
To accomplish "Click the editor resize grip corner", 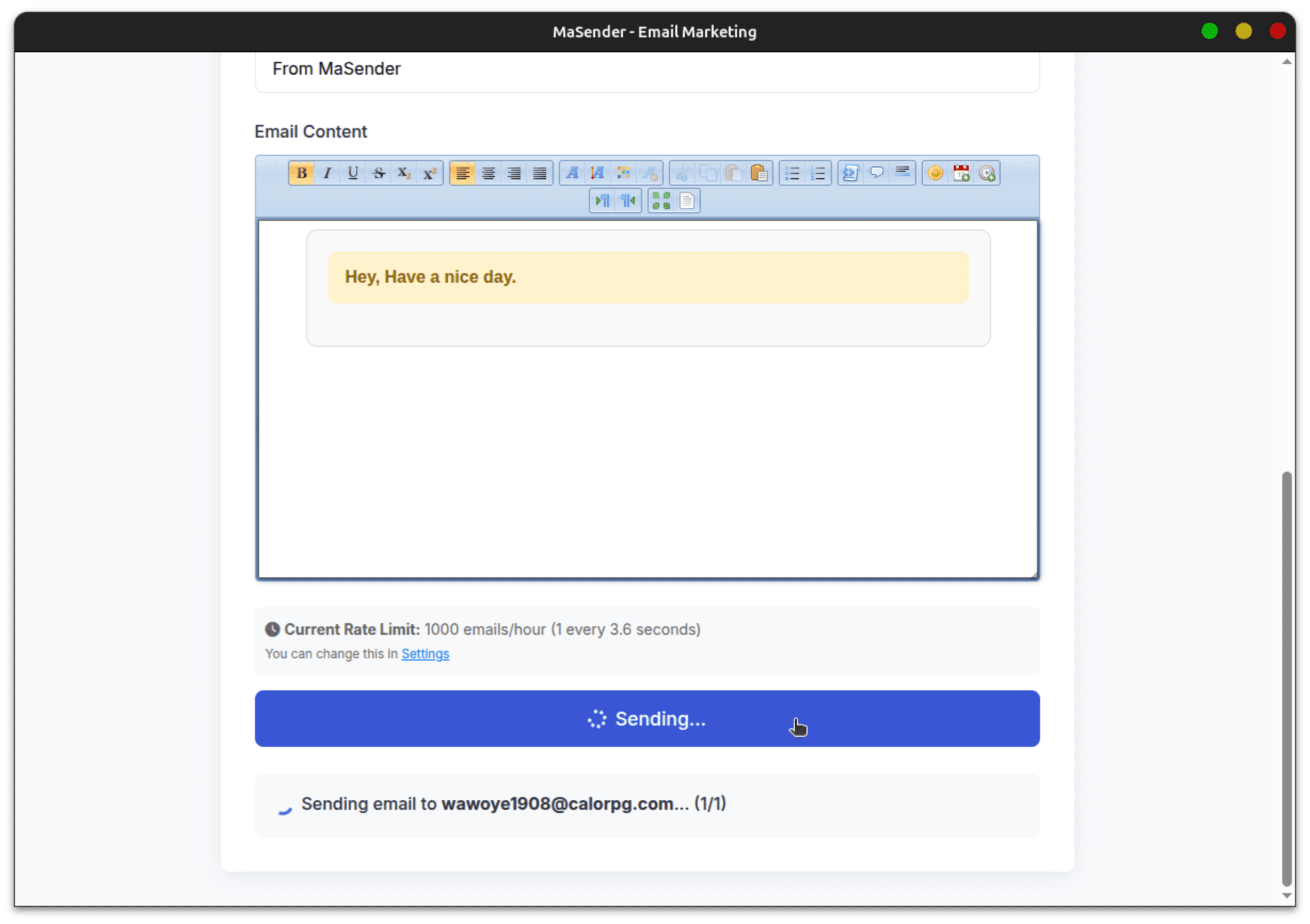I will point(1034,575).
